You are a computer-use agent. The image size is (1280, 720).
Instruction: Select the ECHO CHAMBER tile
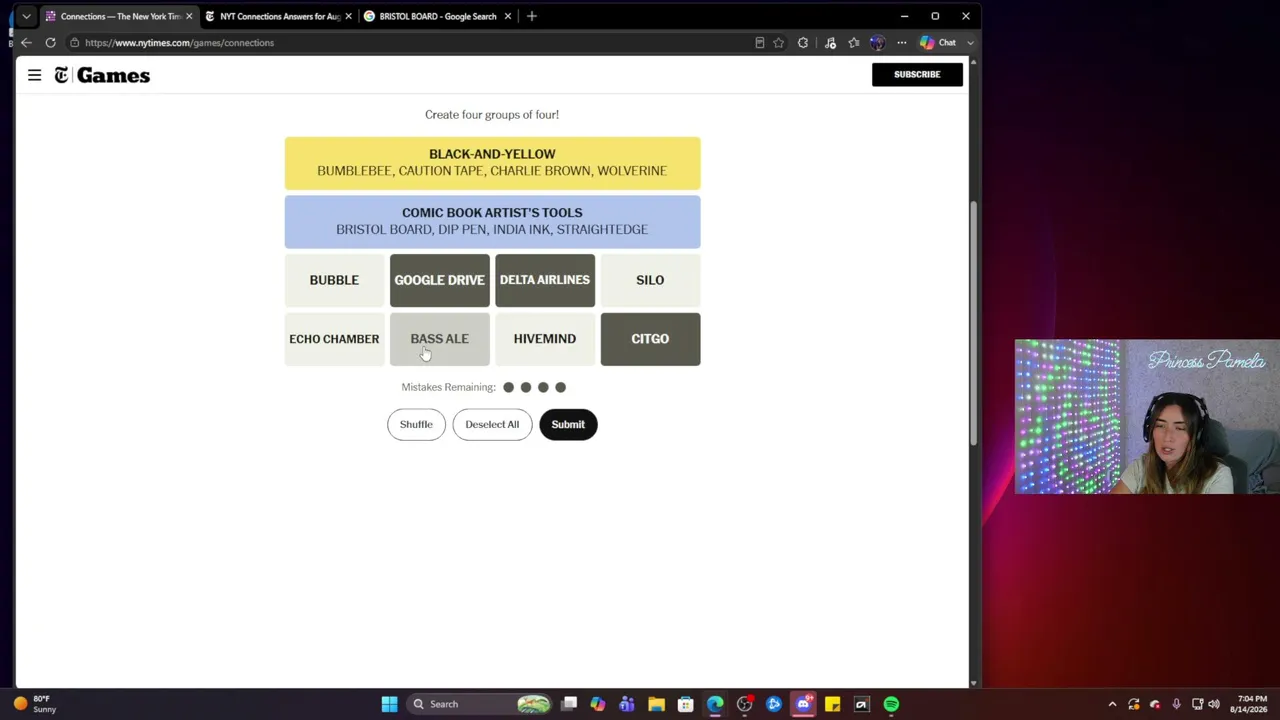click(x=334, y=339)
